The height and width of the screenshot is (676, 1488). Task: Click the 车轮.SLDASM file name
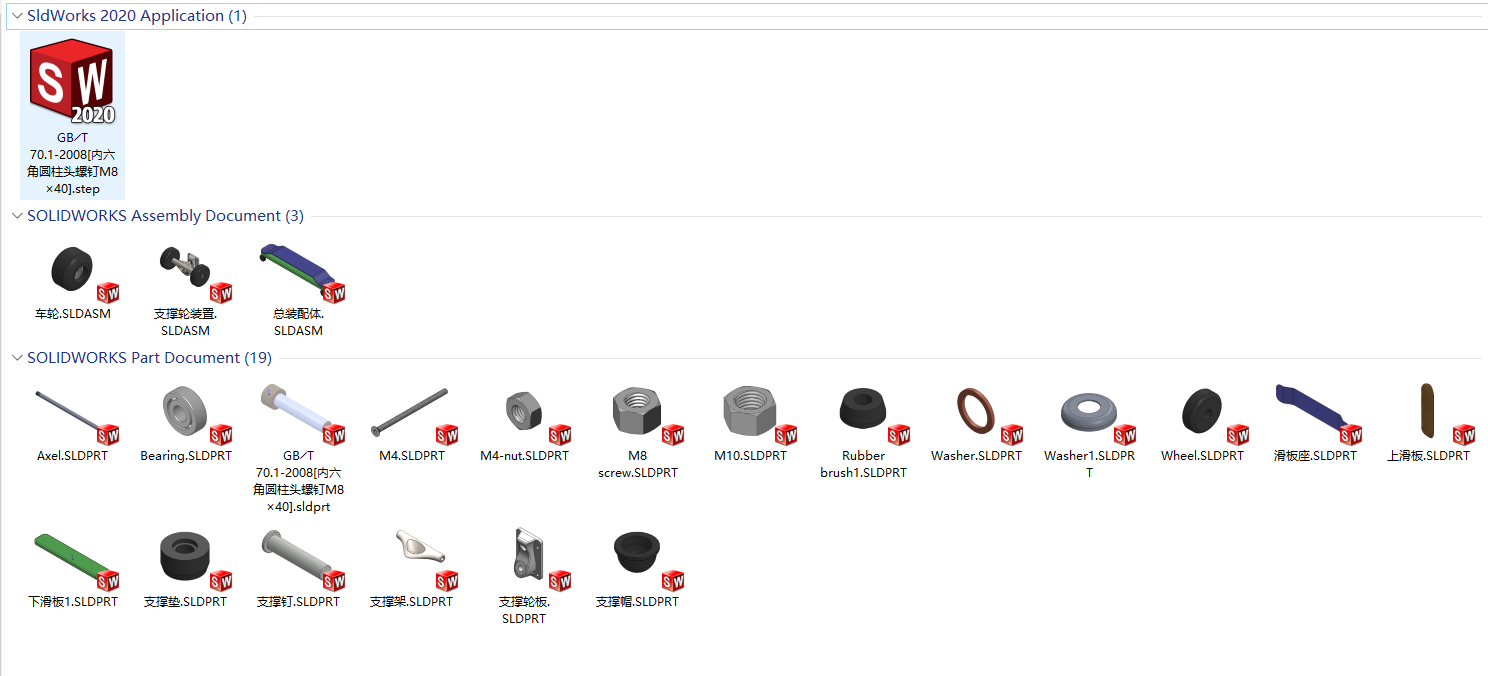[x=73, y=314]
